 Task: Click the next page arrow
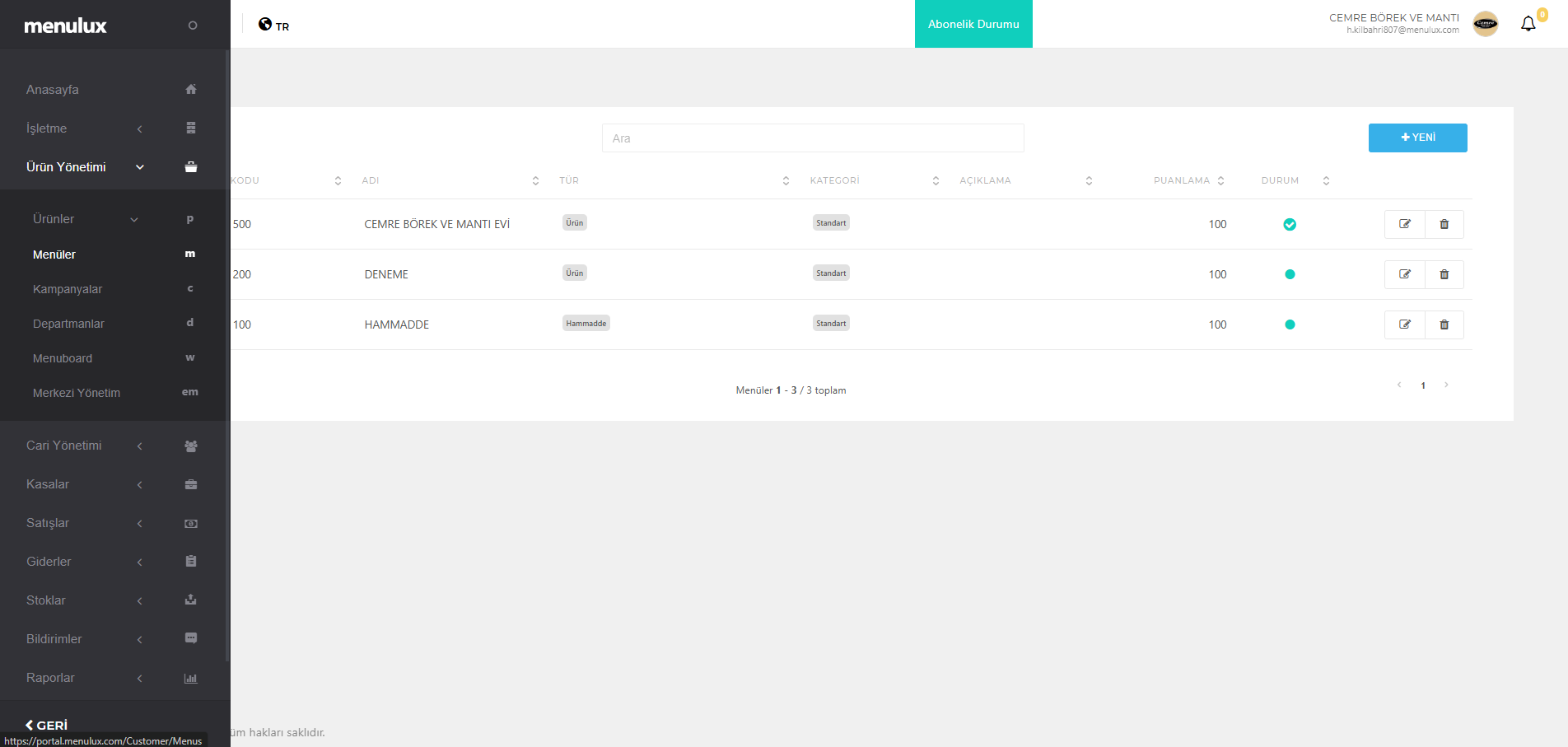coord(1446,385)
